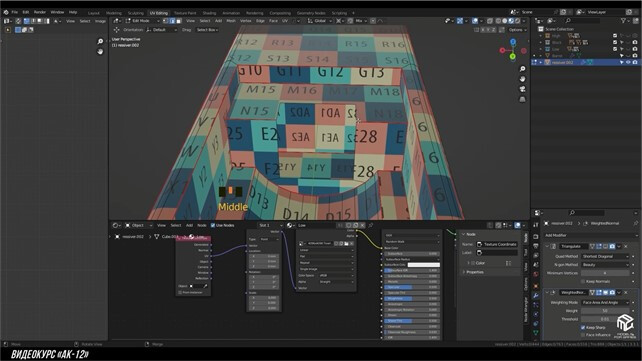Open the Orientation Default dropdown
This screenshot has width=642, height=361.
[162, 30]
